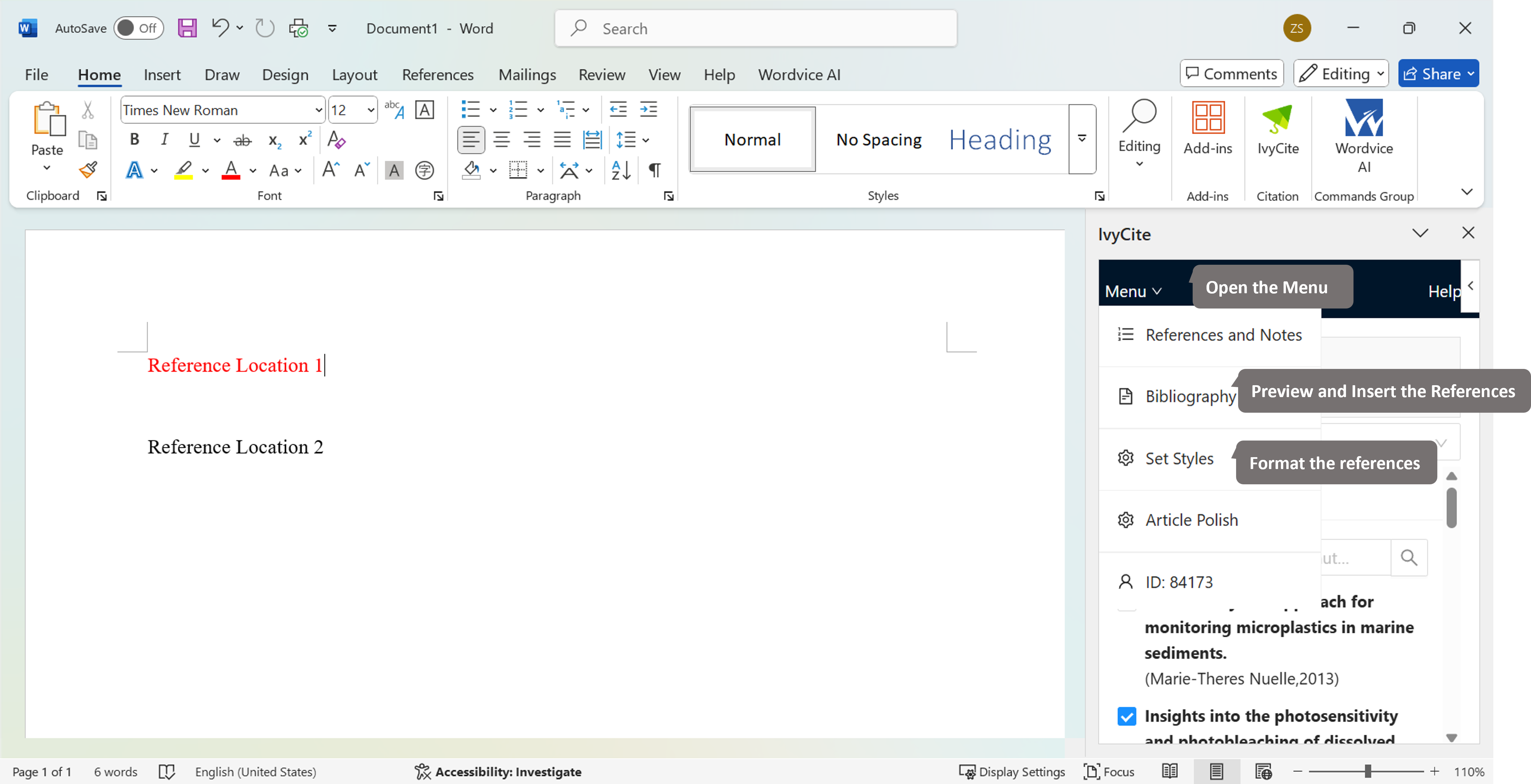This screenshot has width=1531, height=784.
Task: Apply Italic formatting
Action: 164,140
